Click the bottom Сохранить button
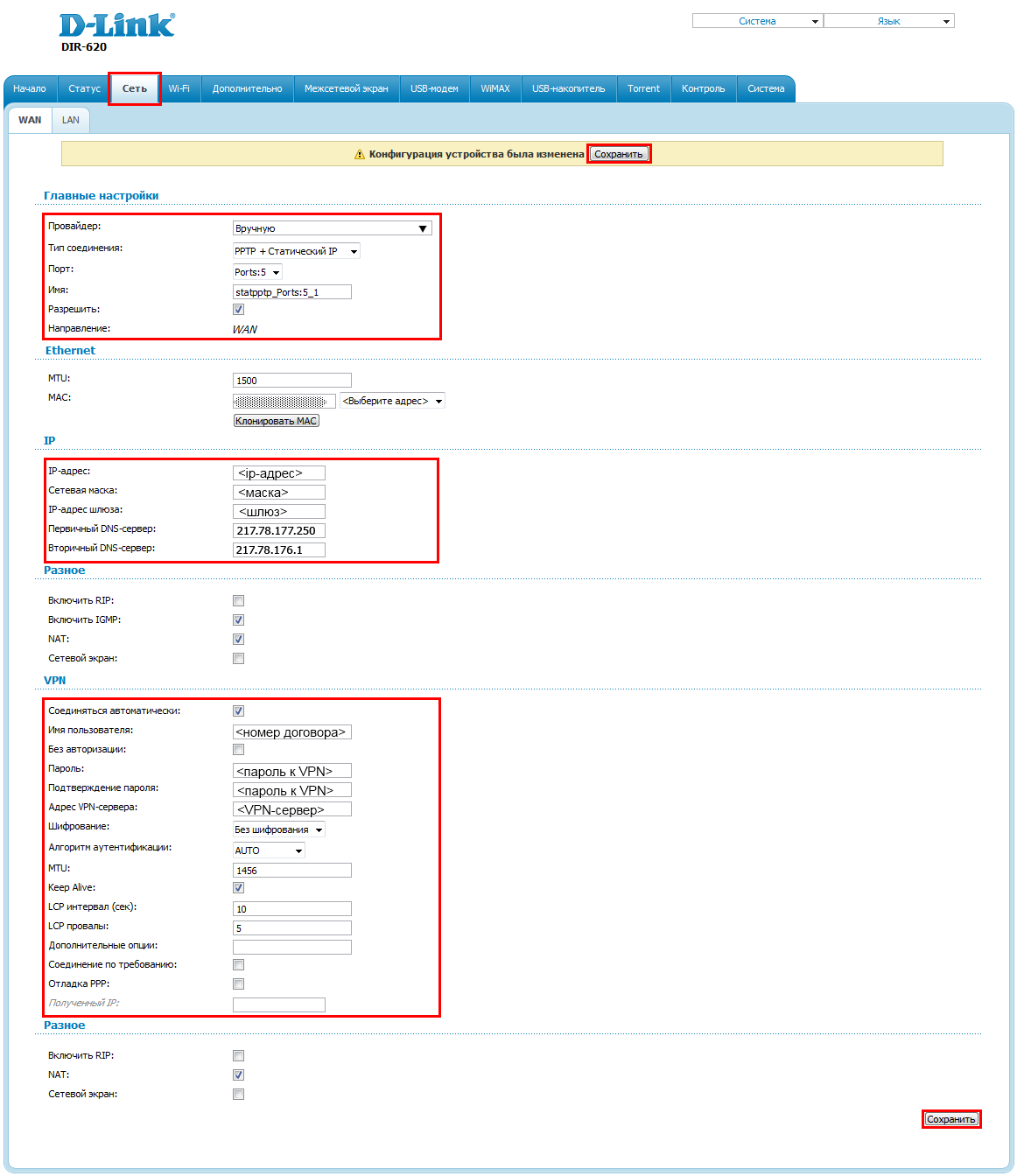The width and height of the screenshot is (1017, 1176). tap(950, 1119)
